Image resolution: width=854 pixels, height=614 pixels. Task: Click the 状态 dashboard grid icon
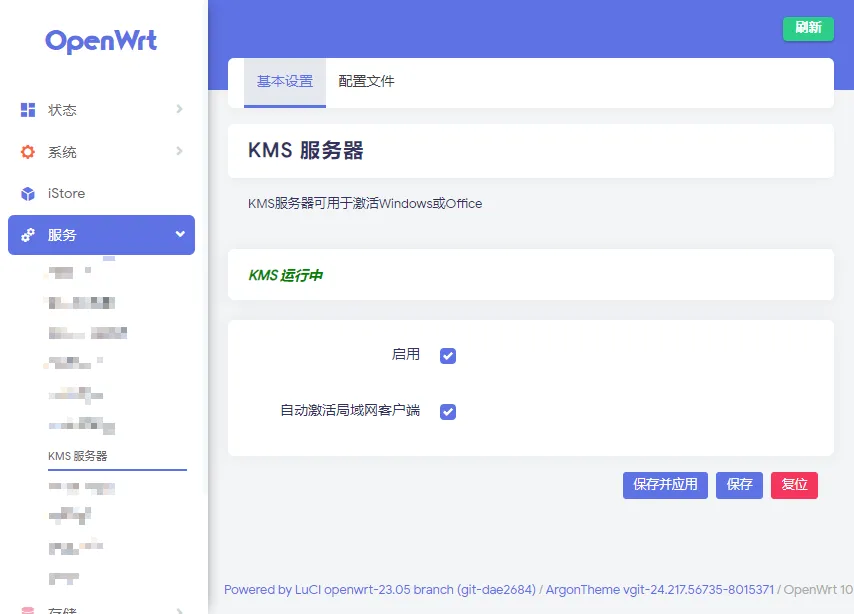28,110
